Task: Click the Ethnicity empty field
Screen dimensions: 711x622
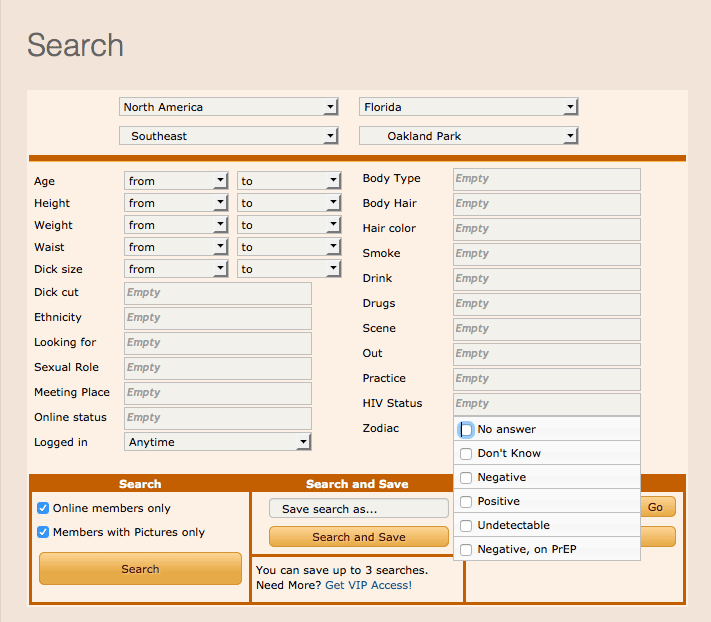Action: click(217, 318)
